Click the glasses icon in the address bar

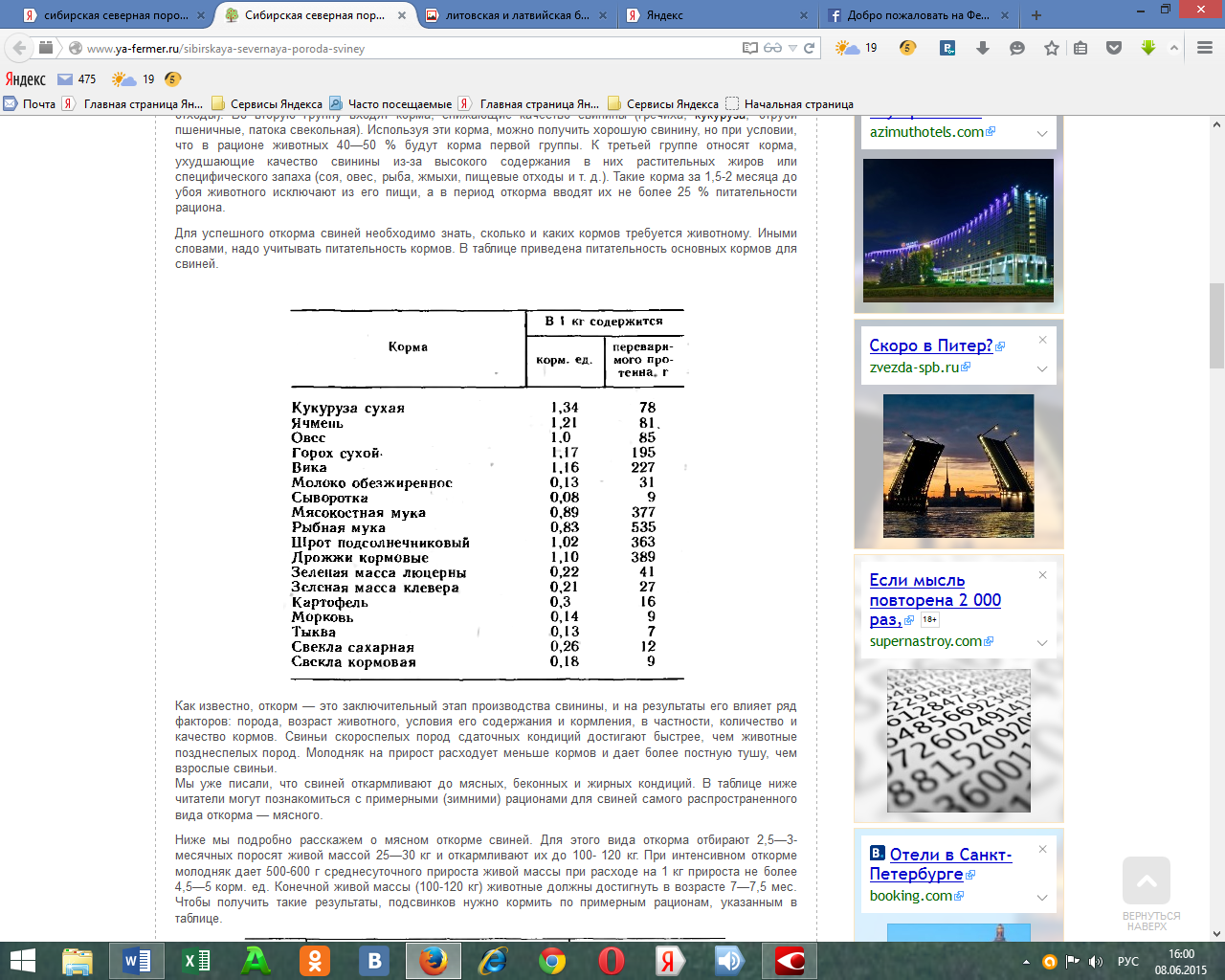[772, 48]
